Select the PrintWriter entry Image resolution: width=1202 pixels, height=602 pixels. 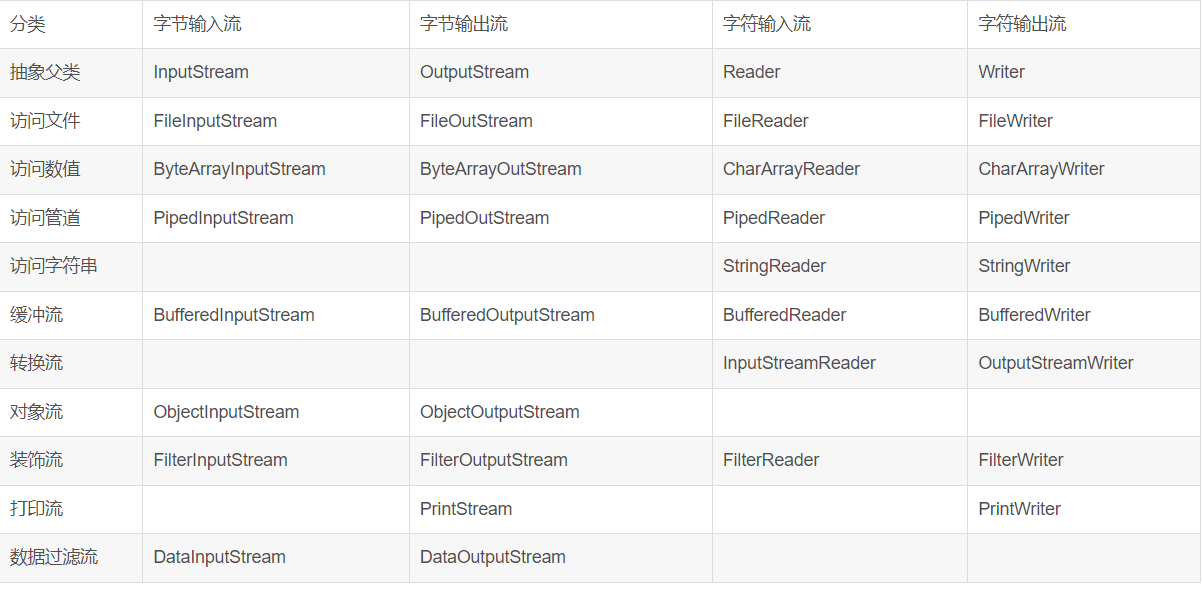pos(1084,509)
